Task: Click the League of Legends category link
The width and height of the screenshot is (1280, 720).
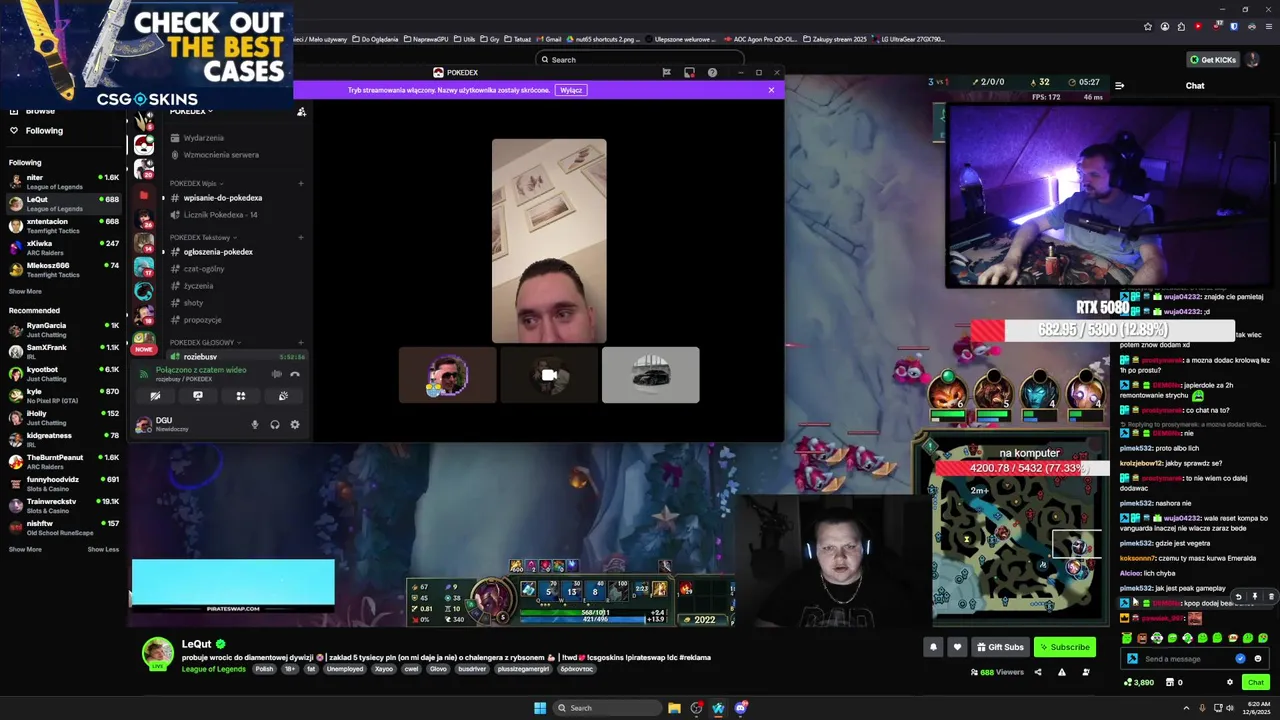Action: [213, 669]
